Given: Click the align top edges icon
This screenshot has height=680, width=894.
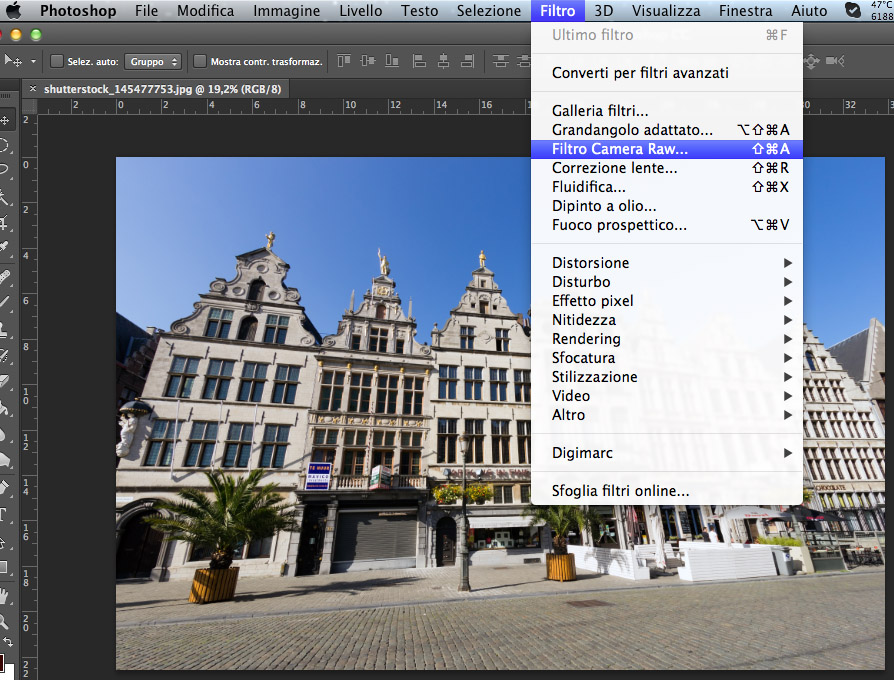Looking at the screenshot, I should click(x=344, y=61).
